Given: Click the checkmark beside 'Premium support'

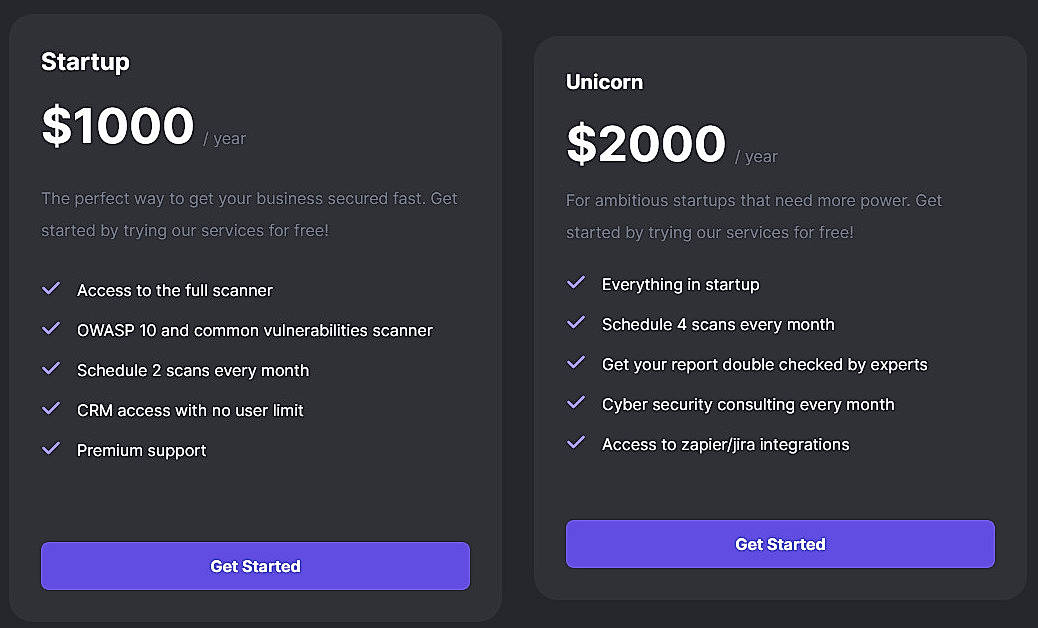Looking at the screenshot, I should (x=51, y=449).
